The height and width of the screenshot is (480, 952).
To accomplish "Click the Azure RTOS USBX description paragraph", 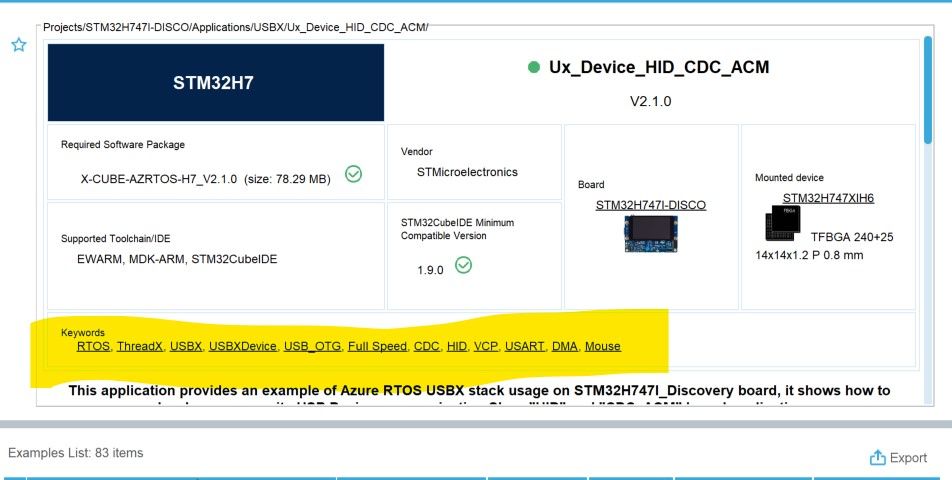I will click(x=479, y=394).
